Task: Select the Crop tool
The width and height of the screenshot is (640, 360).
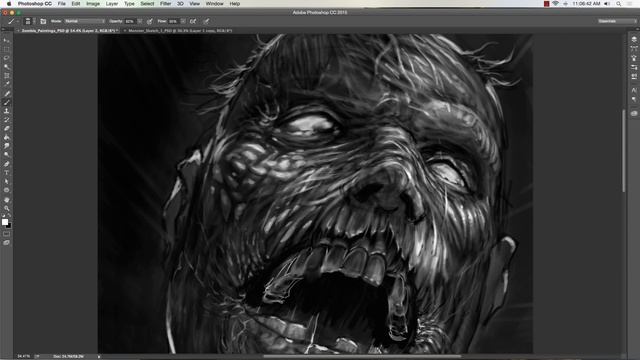Action: coord(7,76)
